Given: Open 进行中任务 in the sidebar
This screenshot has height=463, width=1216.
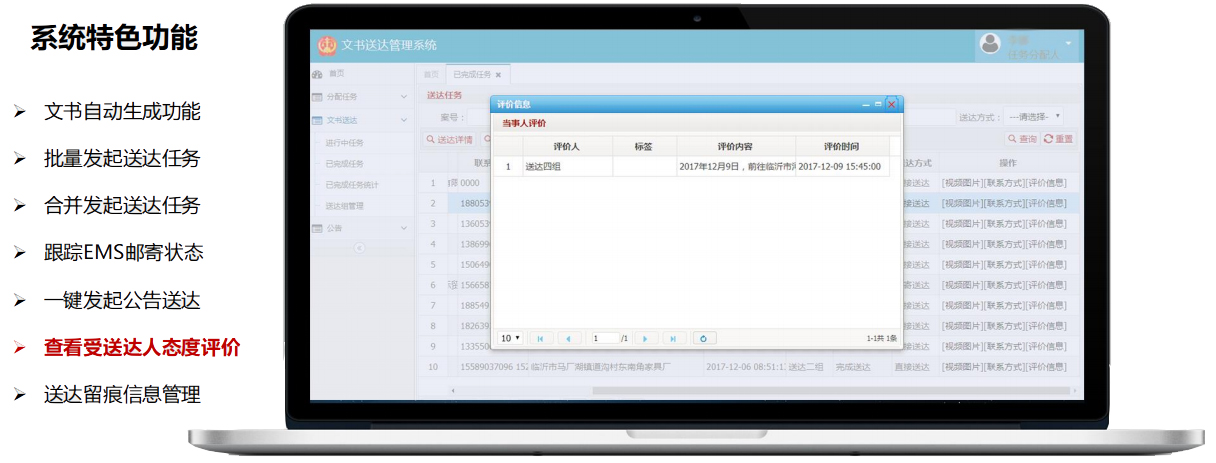Looking at the screenshot, I should (x=344, y=142).
